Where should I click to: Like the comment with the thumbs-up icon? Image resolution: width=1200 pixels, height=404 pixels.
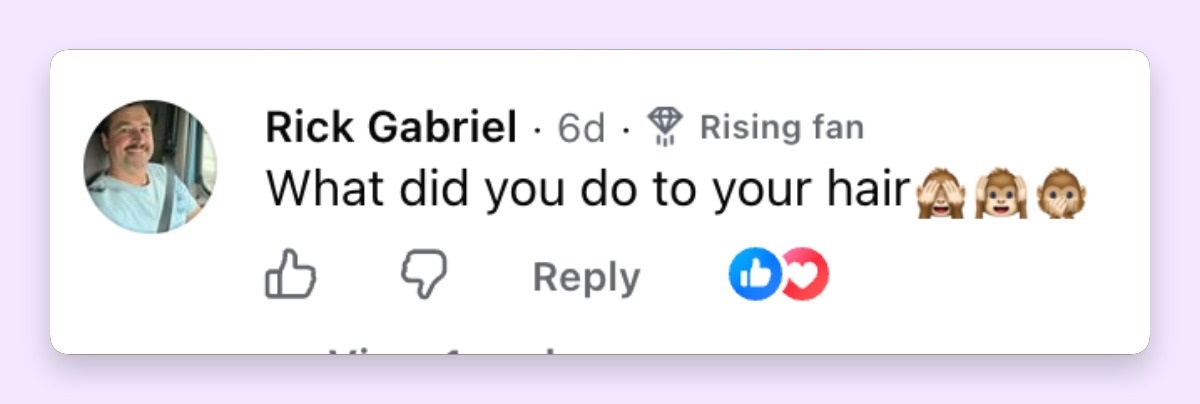291,275
